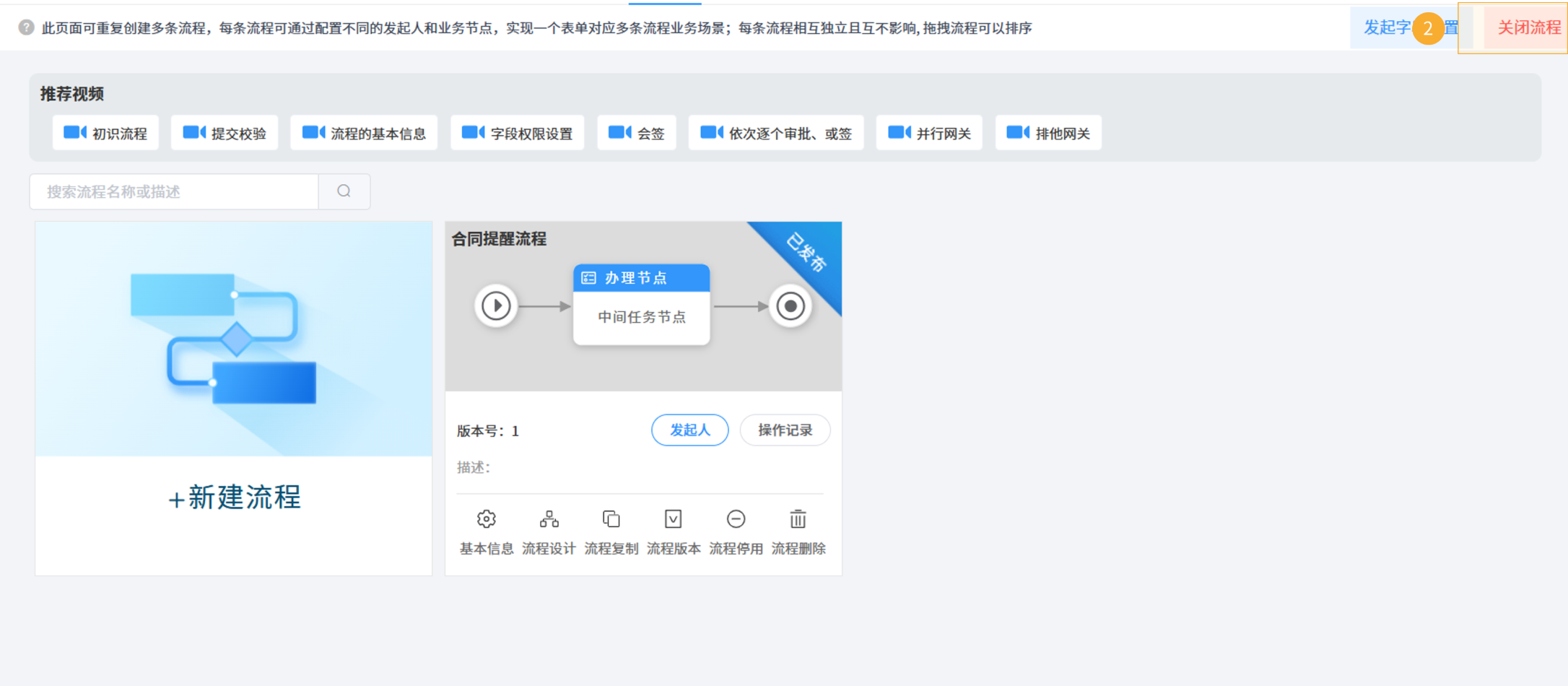Click the help question mark icon
Image resolution: width=1568 pixels, height=686 pixels.
point(26,27)
